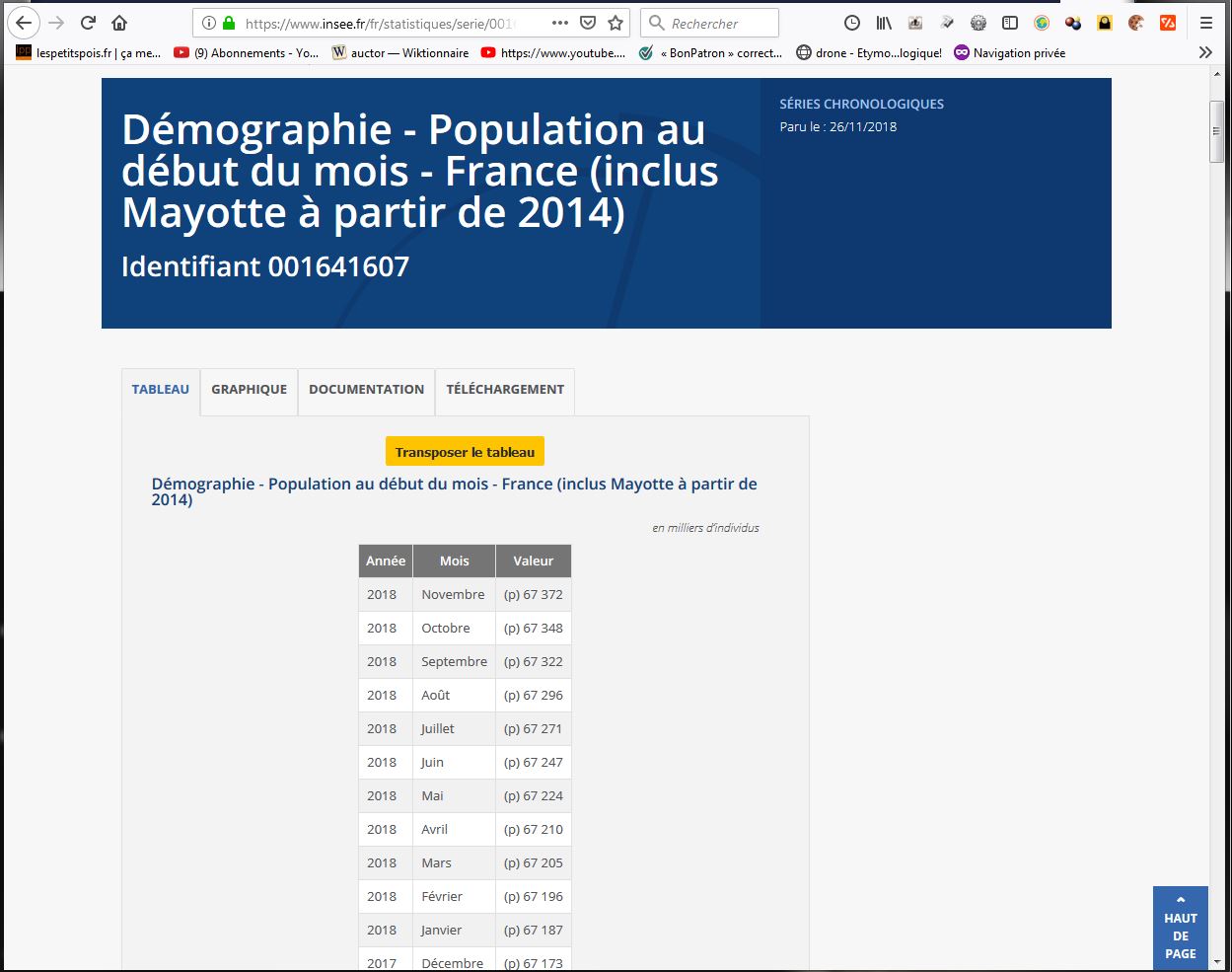Go to the Firefox home page

click(x=119, y=23)
